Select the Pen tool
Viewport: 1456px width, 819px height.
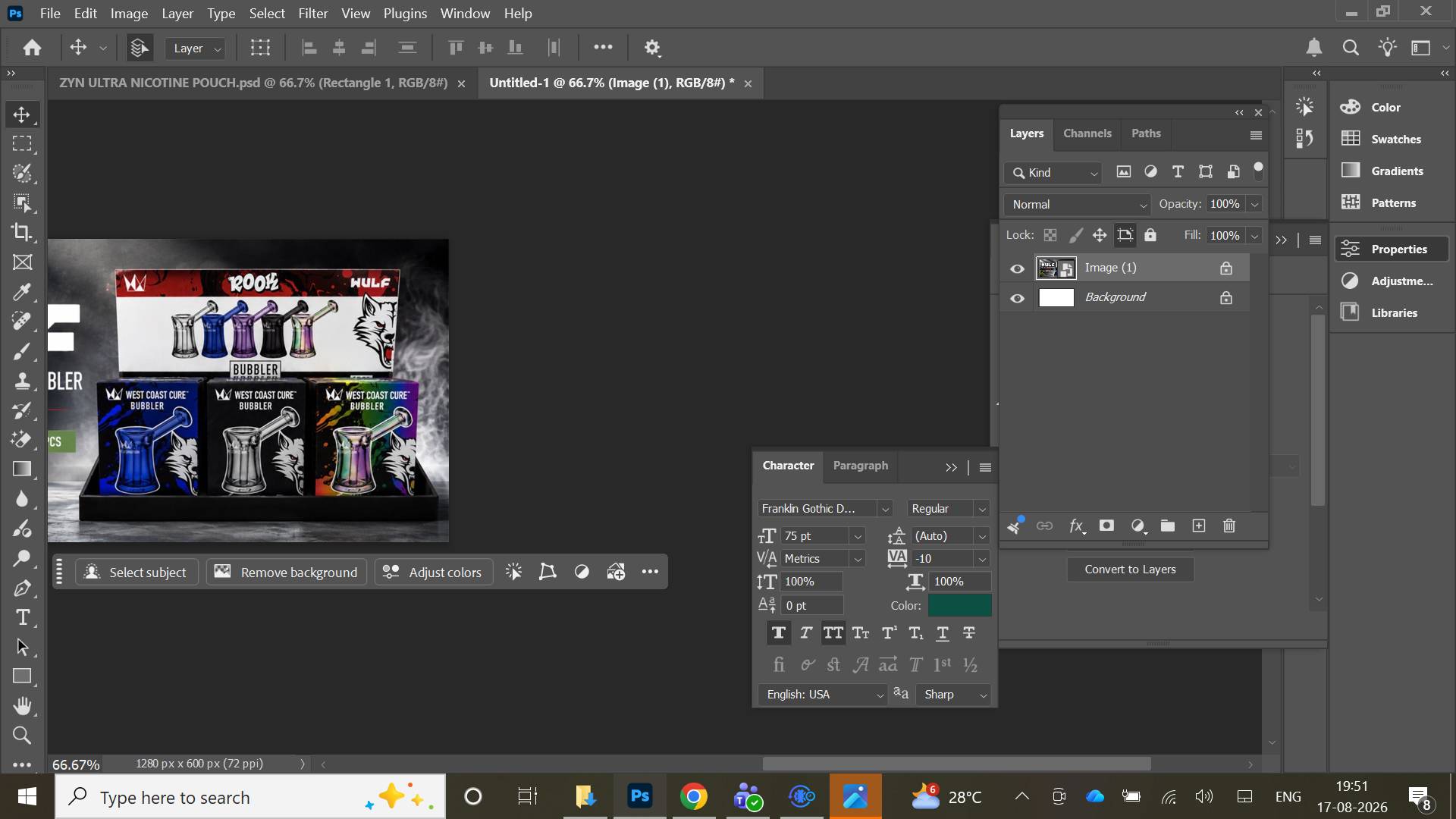[x=22, y=588]
